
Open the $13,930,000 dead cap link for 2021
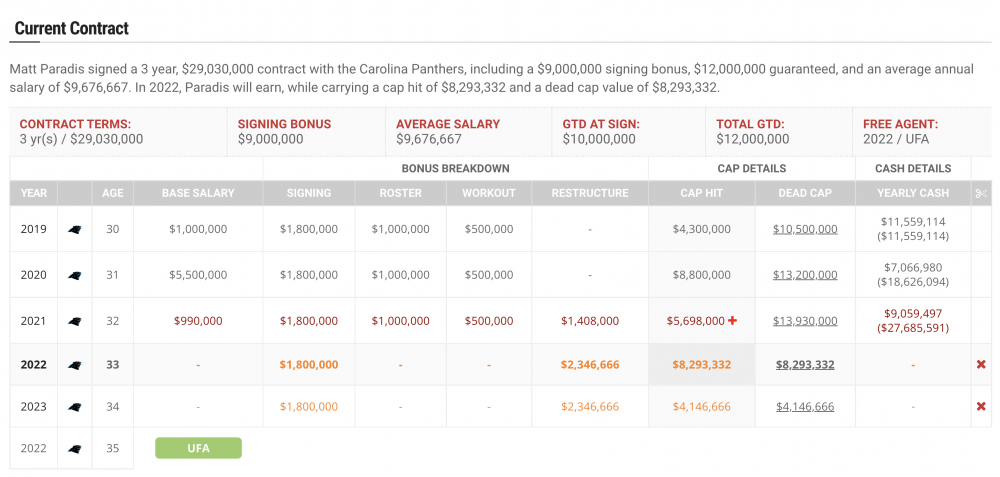(805, 321)
